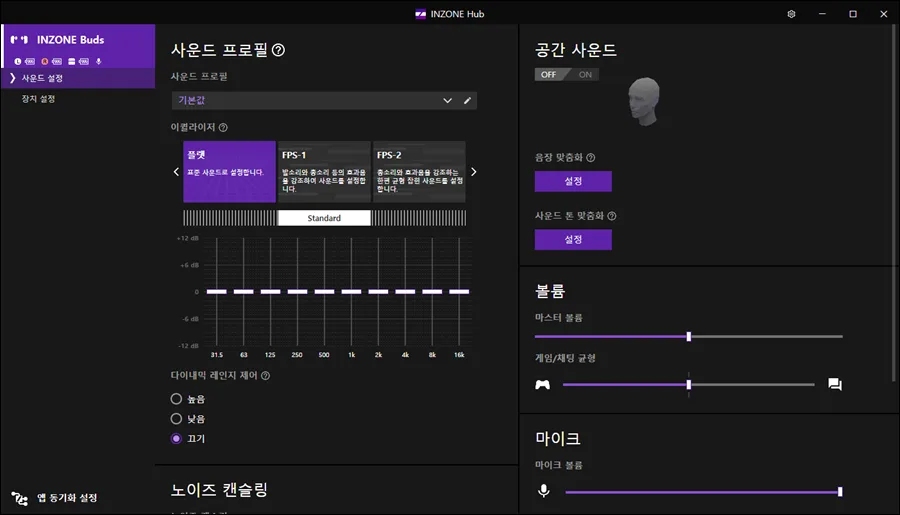Edit the sound profile with pencil icon
The height and width of the screenshot is (515, 900).
coord(467,100)
